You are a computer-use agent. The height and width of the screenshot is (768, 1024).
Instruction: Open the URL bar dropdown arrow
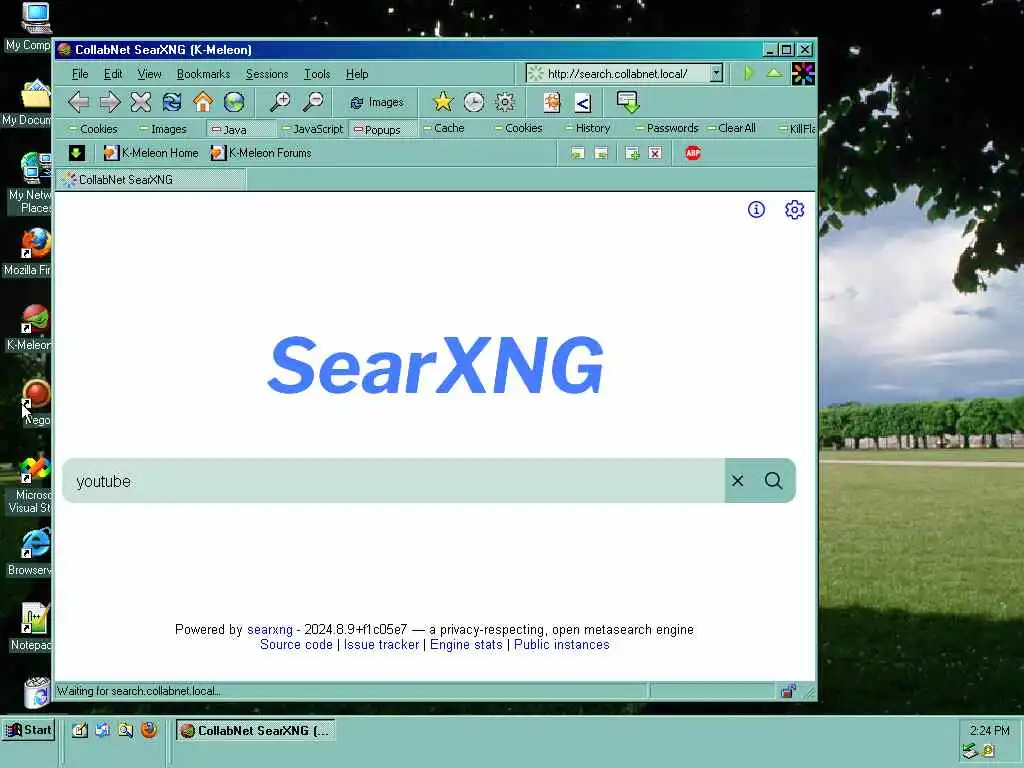point(716,73)
